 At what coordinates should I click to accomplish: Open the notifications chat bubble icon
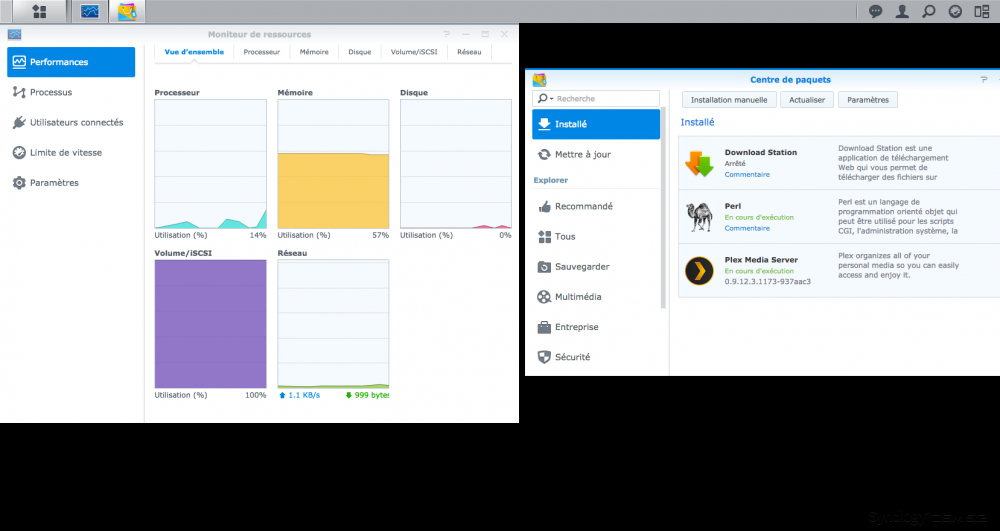[876, 11]
